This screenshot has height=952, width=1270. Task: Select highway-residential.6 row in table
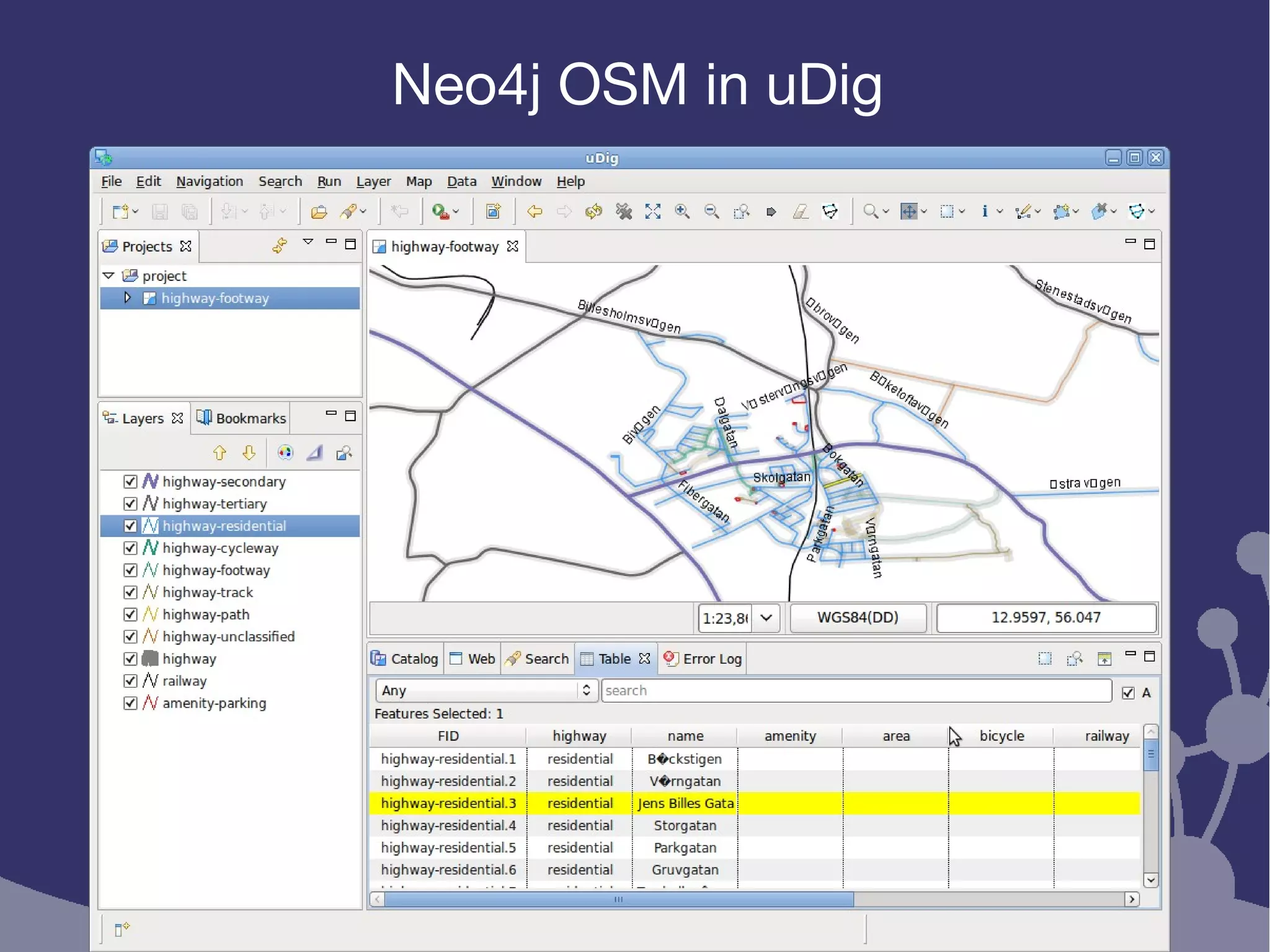(x=755, y=870)
